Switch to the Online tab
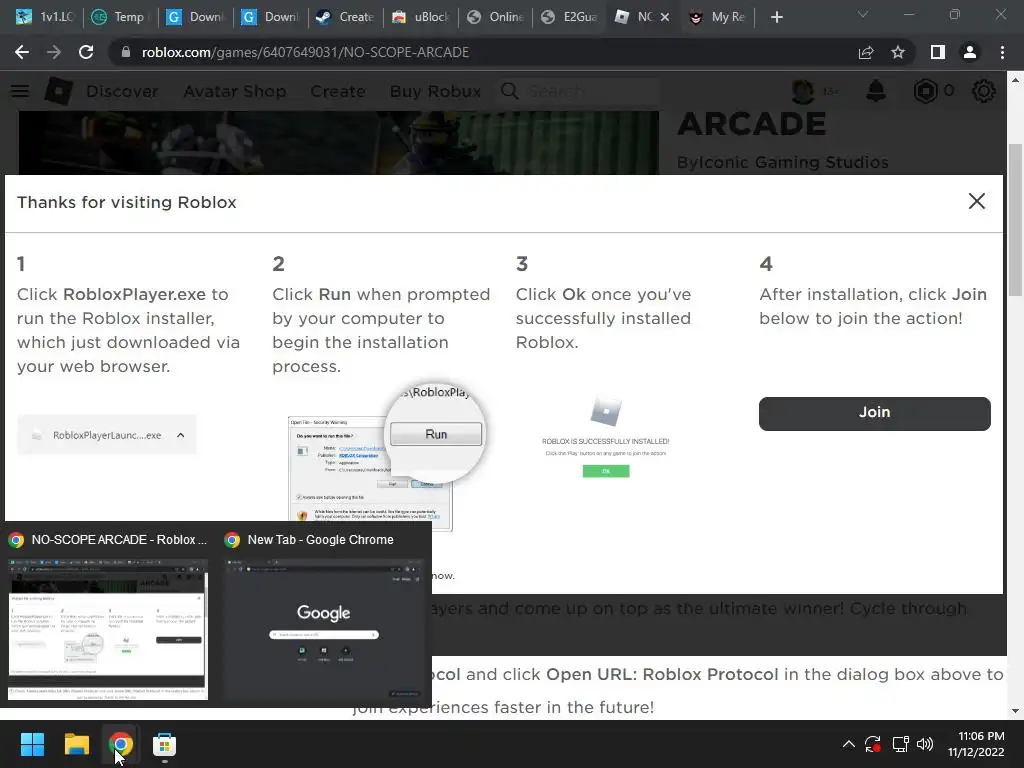The width and height of the screenshot is (1024, 768). pos(496,17)
